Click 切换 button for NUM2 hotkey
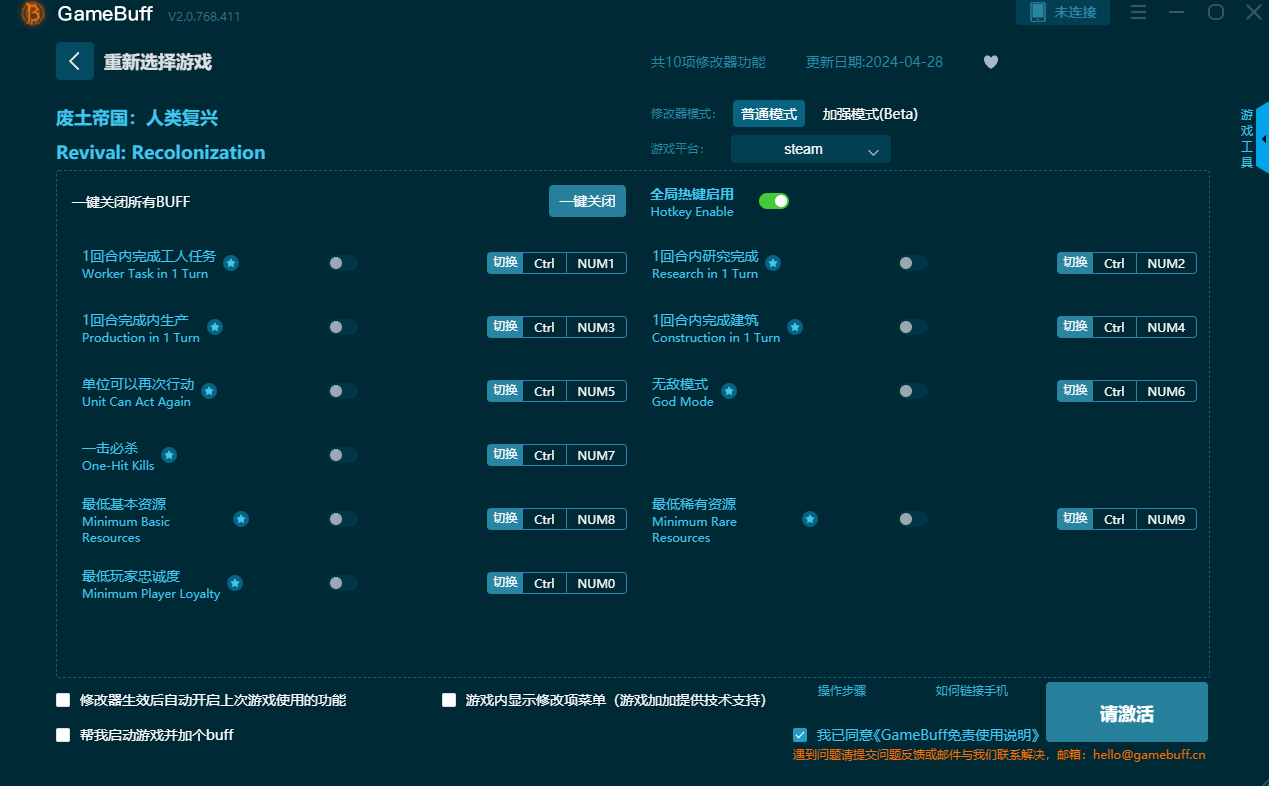 1075,263
